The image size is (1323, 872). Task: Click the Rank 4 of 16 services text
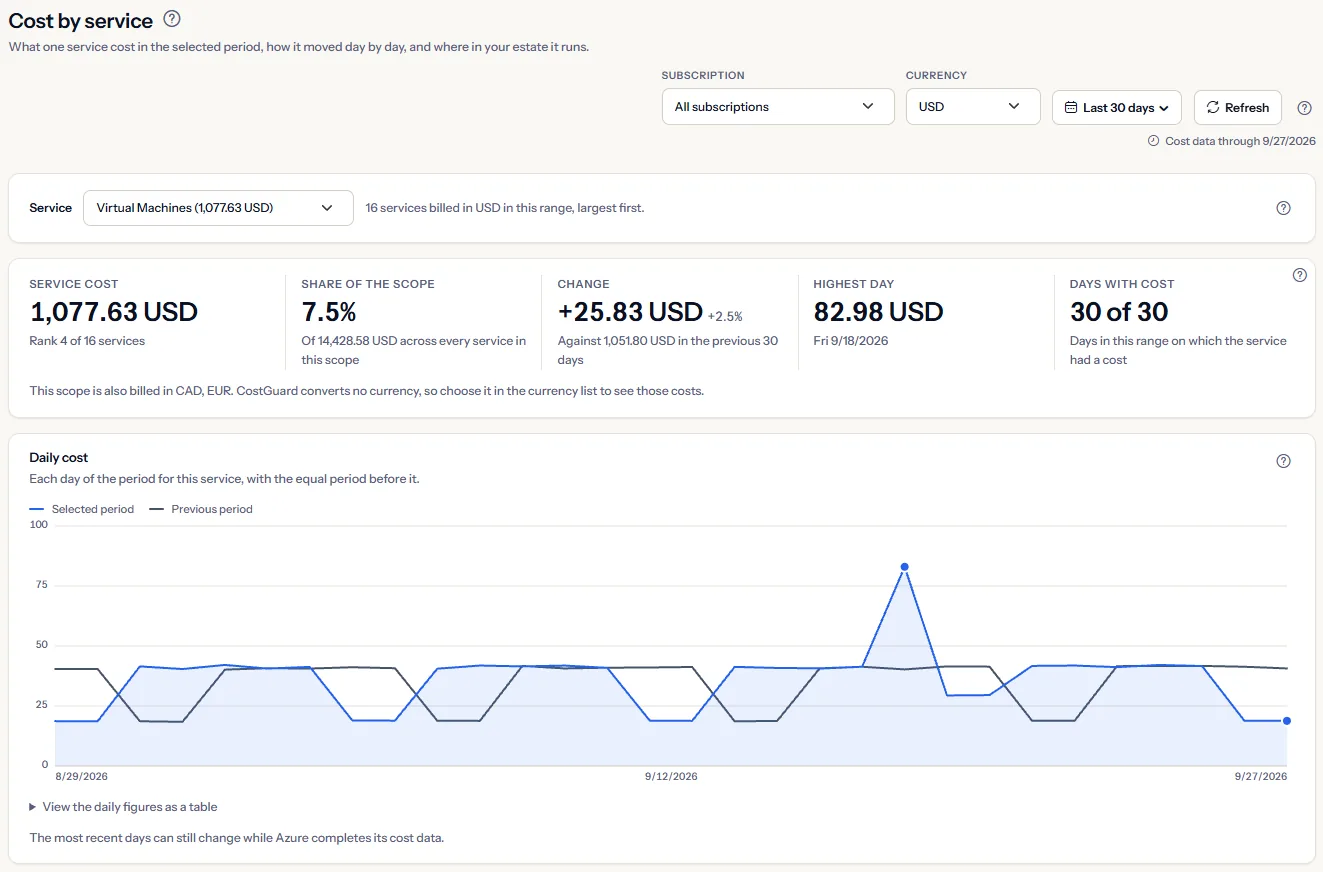[x=88, y=341]
